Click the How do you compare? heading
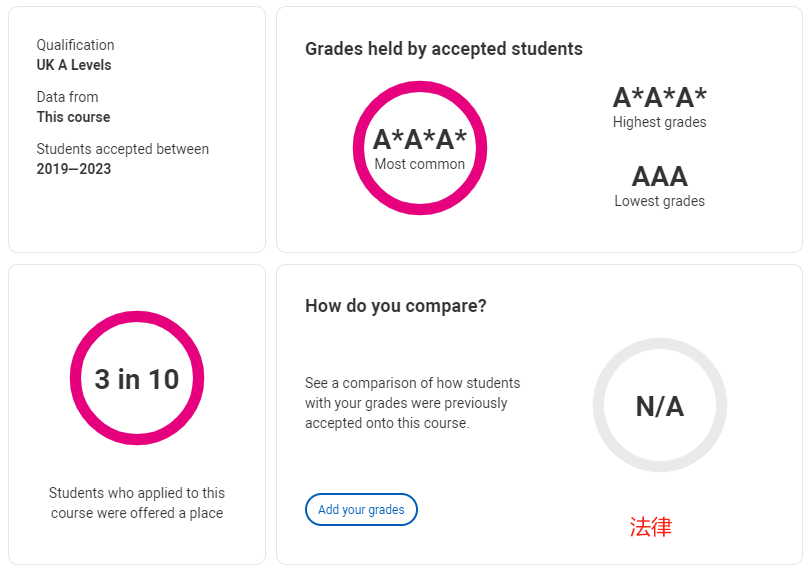The image size is (810, 572). point(396,306)
